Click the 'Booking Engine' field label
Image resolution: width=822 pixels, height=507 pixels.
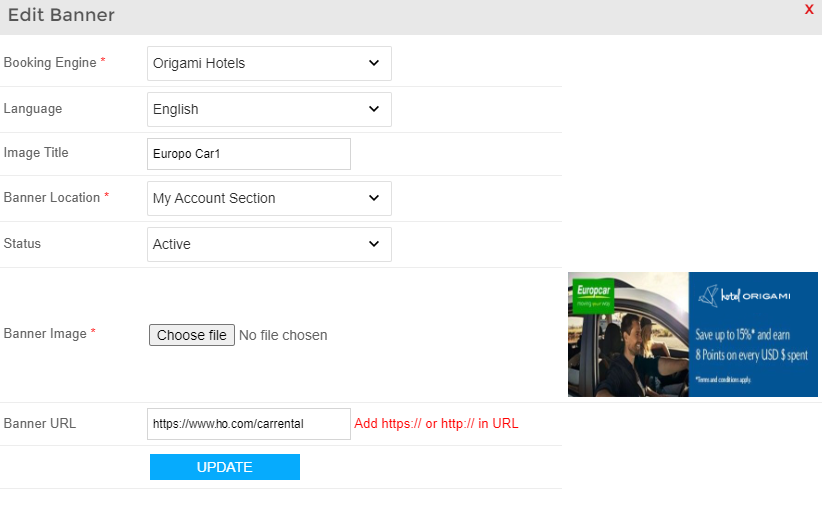pyautogui.click(x=50, y=62)
